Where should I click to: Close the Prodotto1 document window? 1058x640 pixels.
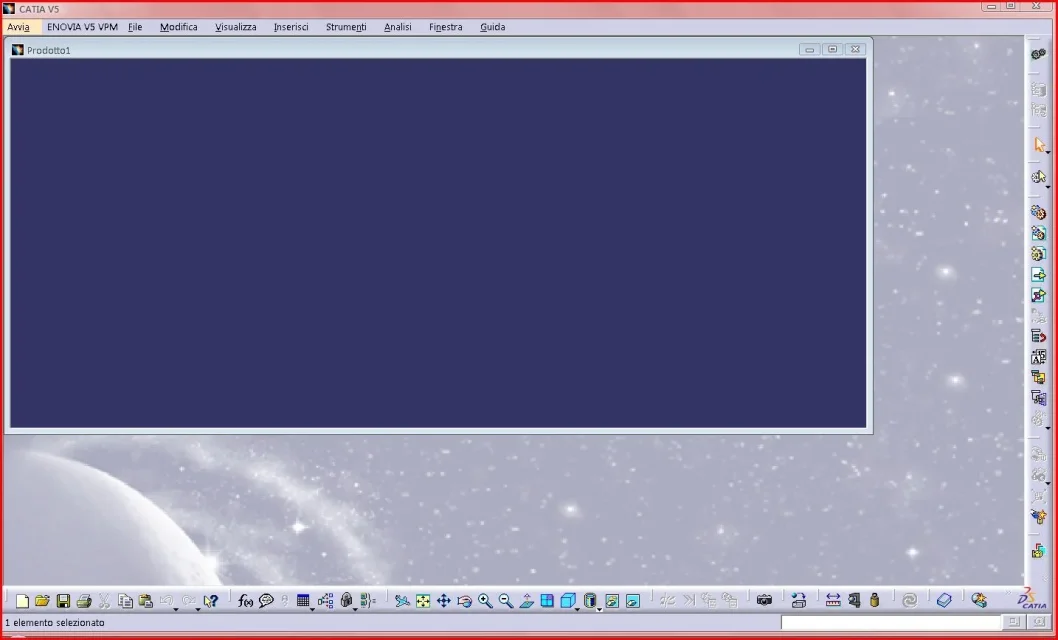pyautogui.click(x=855, y=49)
